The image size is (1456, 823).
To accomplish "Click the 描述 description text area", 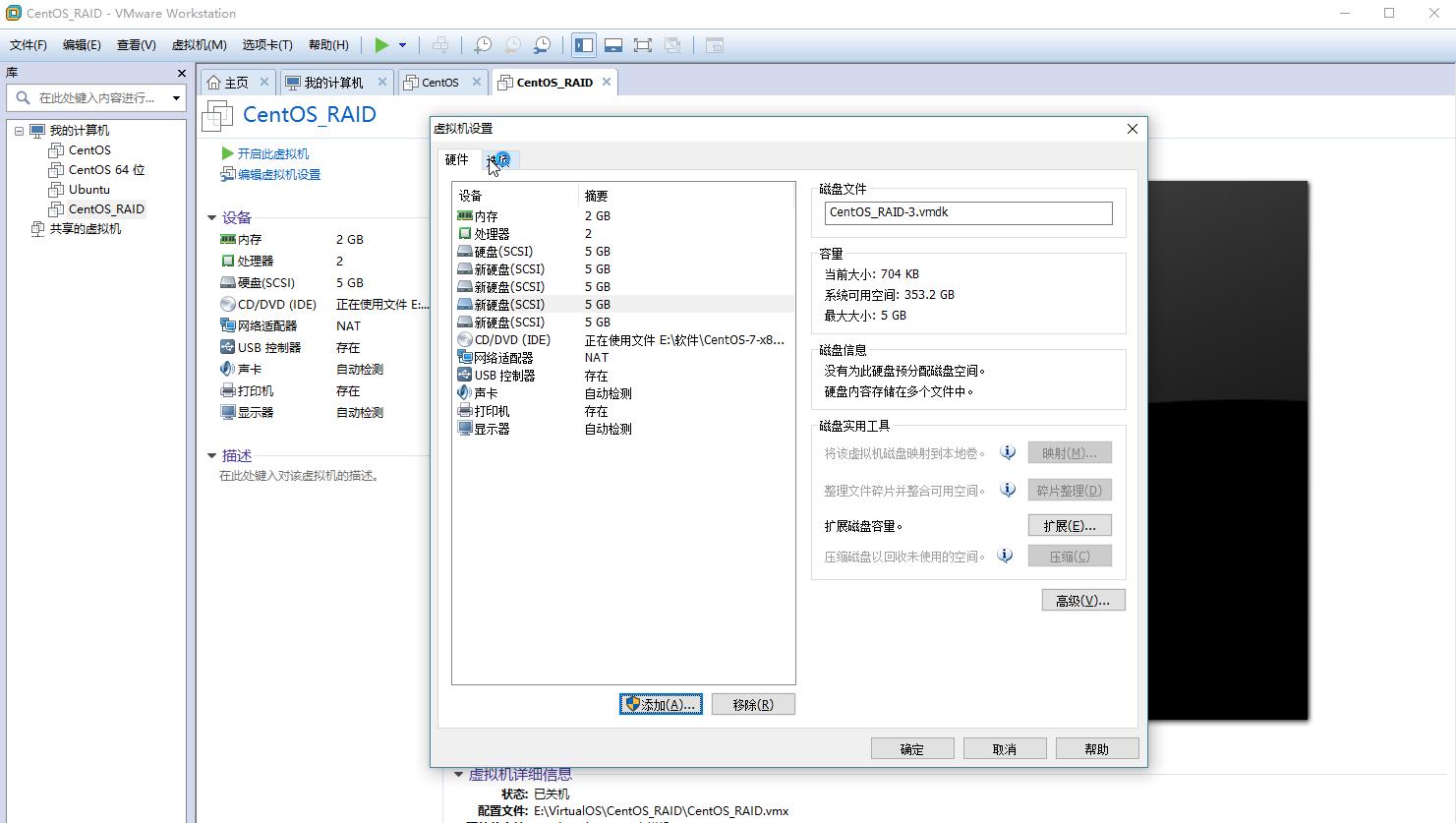I will tap(299, 476).
